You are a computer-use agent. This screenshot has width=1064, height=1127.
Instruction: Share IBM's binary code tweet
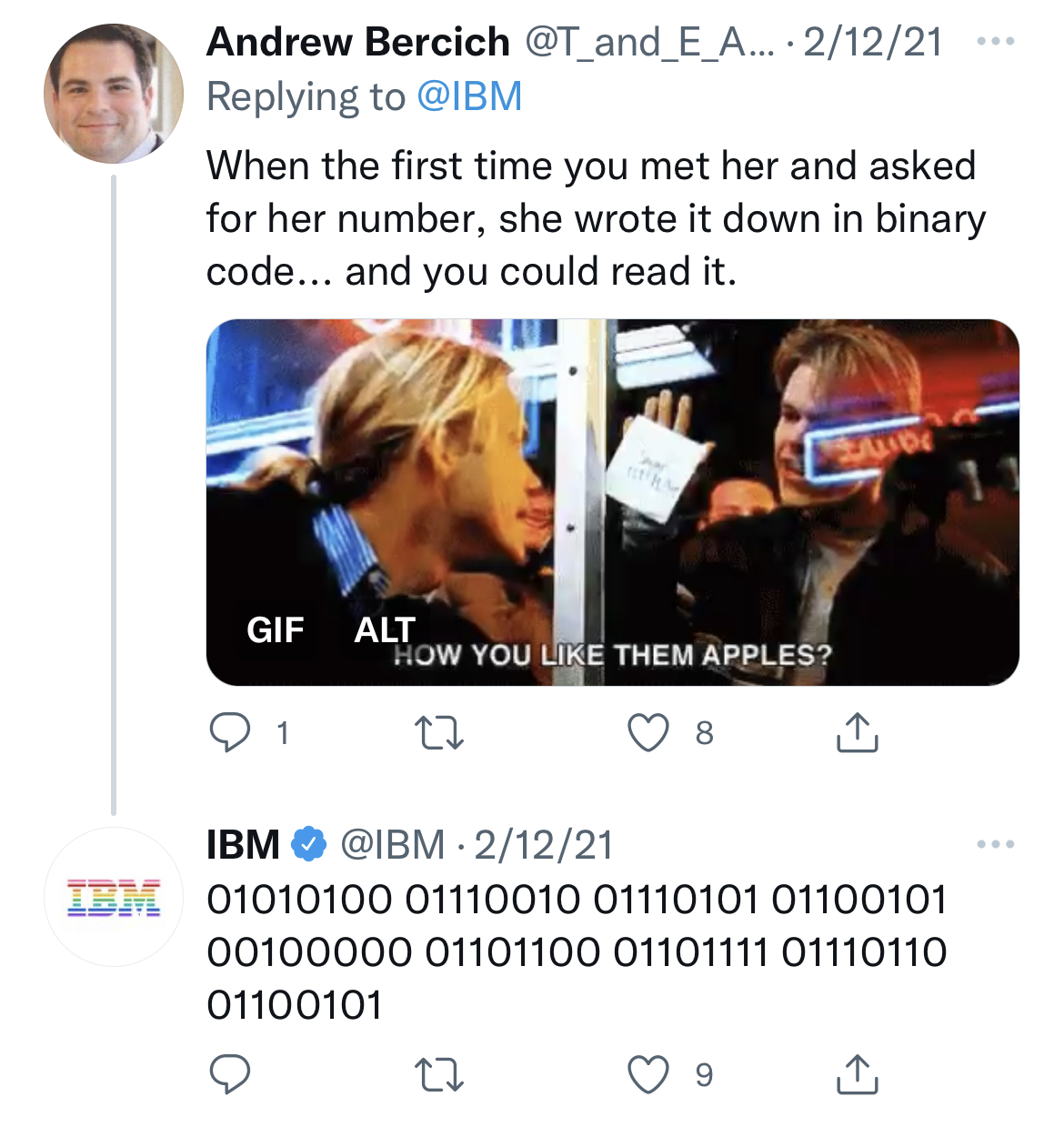pos(857,1074)
